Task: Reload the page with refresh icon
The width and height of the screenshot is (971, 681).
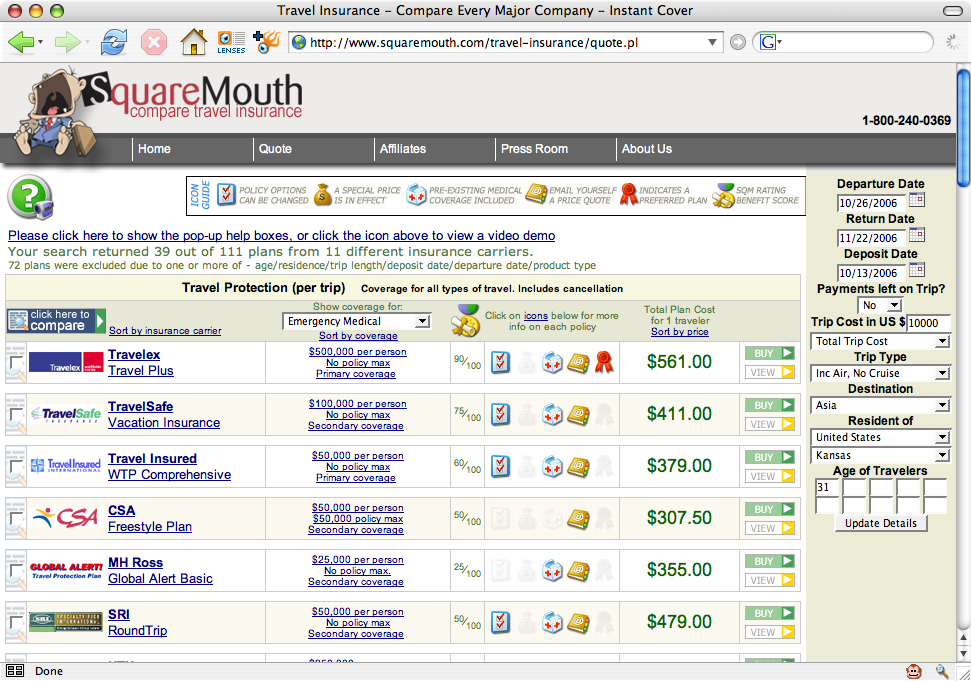Action: point(115,43)
